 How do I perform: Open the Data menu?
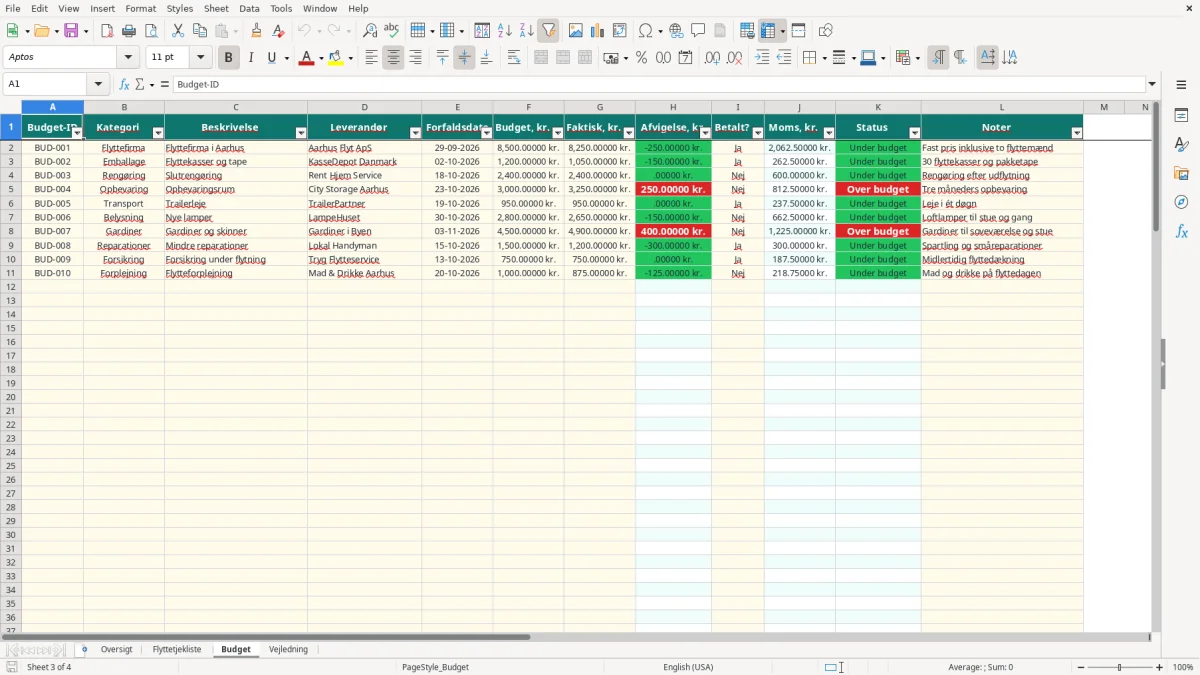(249, 8)
